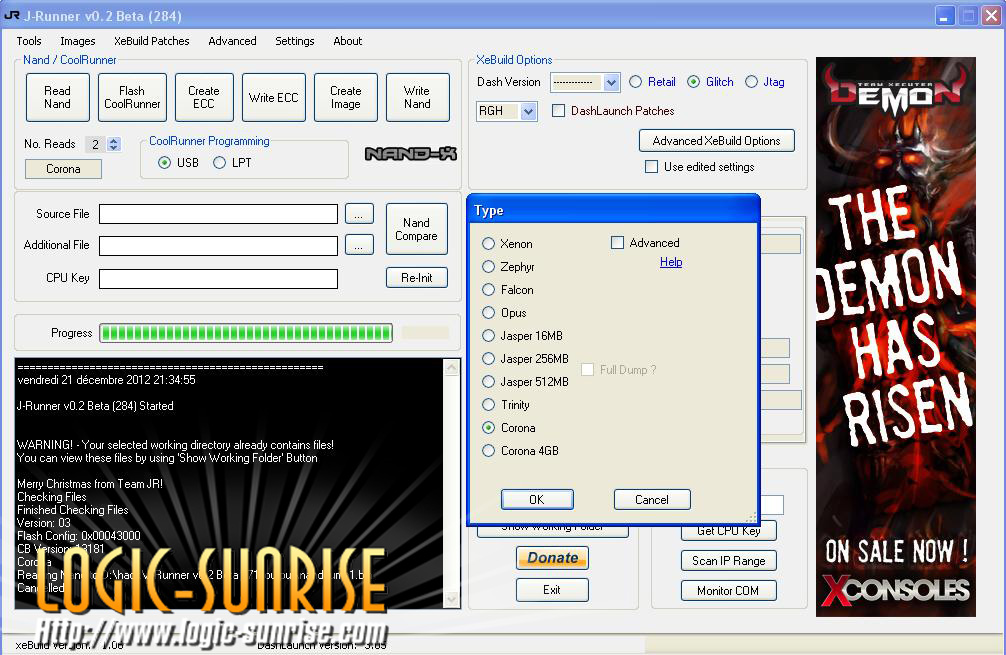The width and height of the screenshot is (1006, 655).
Task: Click the J-Runner title bar icon
Action: pyautogui.click(x=12, y=15)
